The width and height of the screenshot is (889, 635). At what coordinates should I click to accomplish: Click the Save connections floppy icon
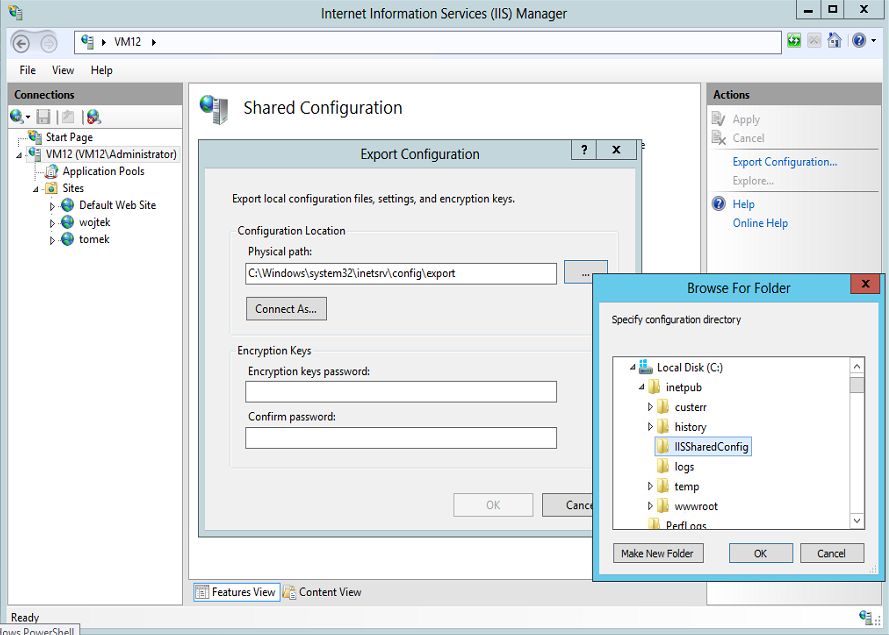click(x=43, y=117)
